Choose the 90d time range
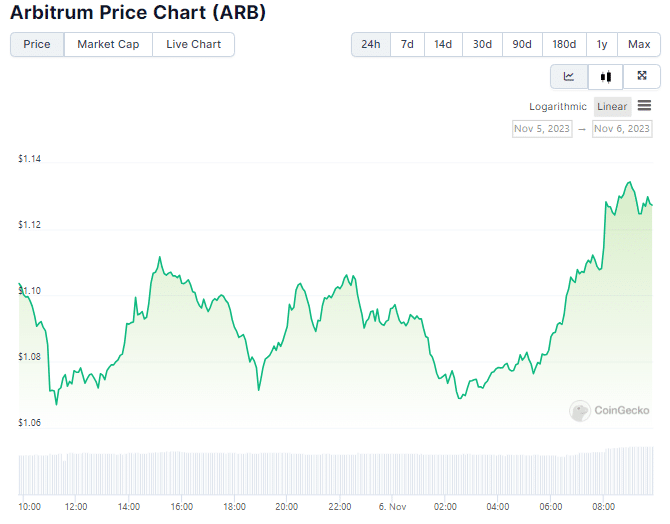670x524 pixels. click(x=522, y=44)
